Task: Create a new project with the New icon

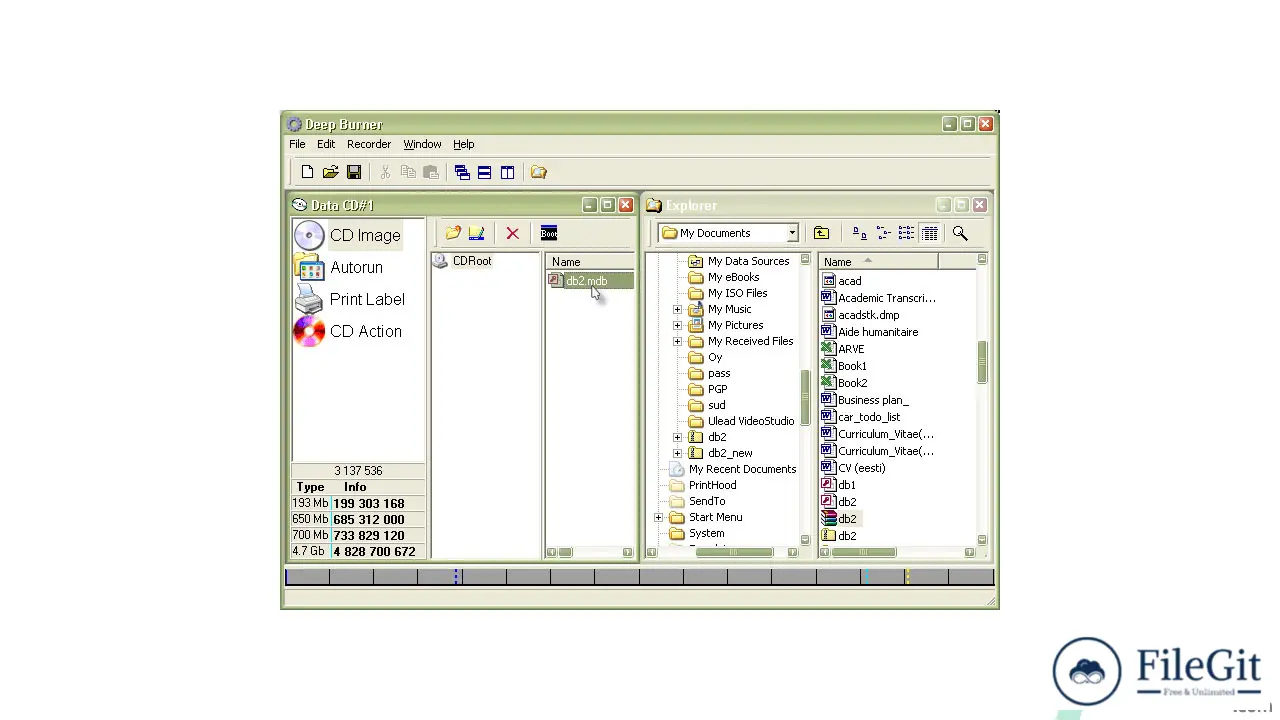Action: [x=307, y=172]
